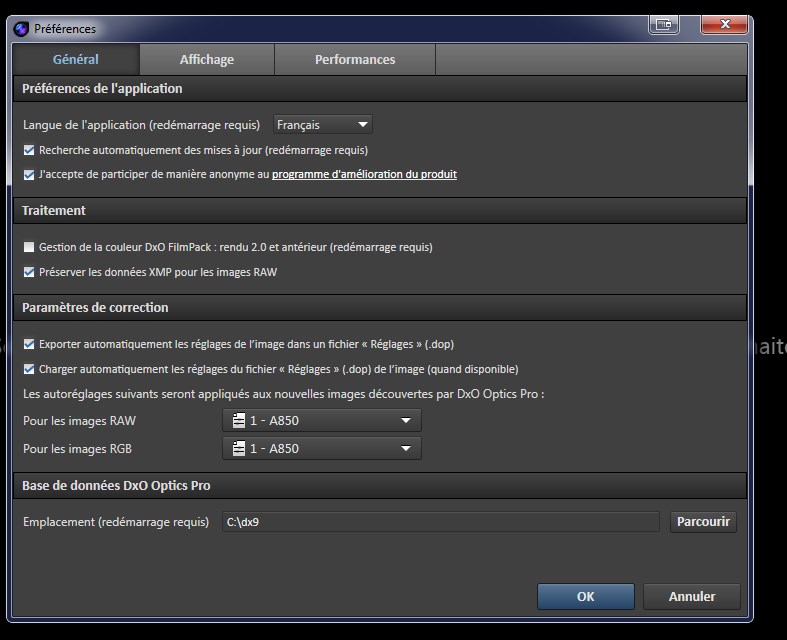
Task: Click the Annuler button
Action: point(692,596)
